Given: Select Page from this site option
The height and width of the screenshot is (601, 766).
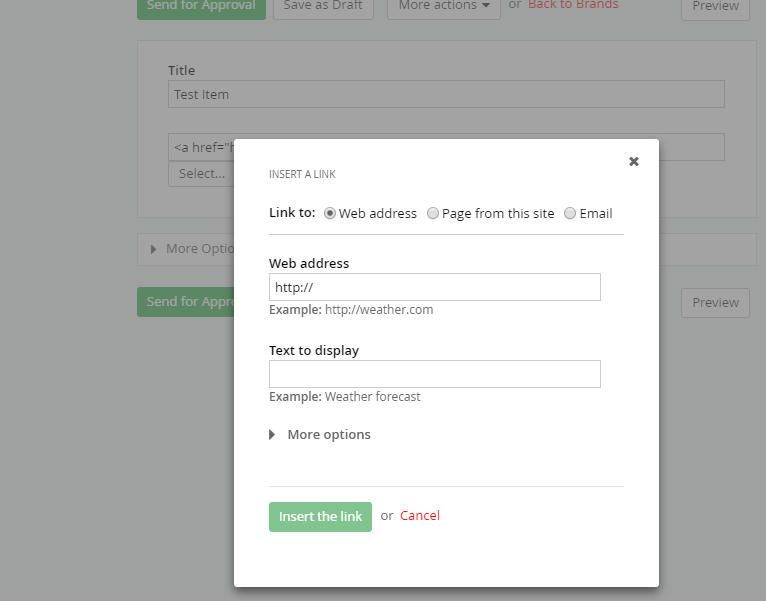Looking at the screenshot, I should [x=433, y=214].
